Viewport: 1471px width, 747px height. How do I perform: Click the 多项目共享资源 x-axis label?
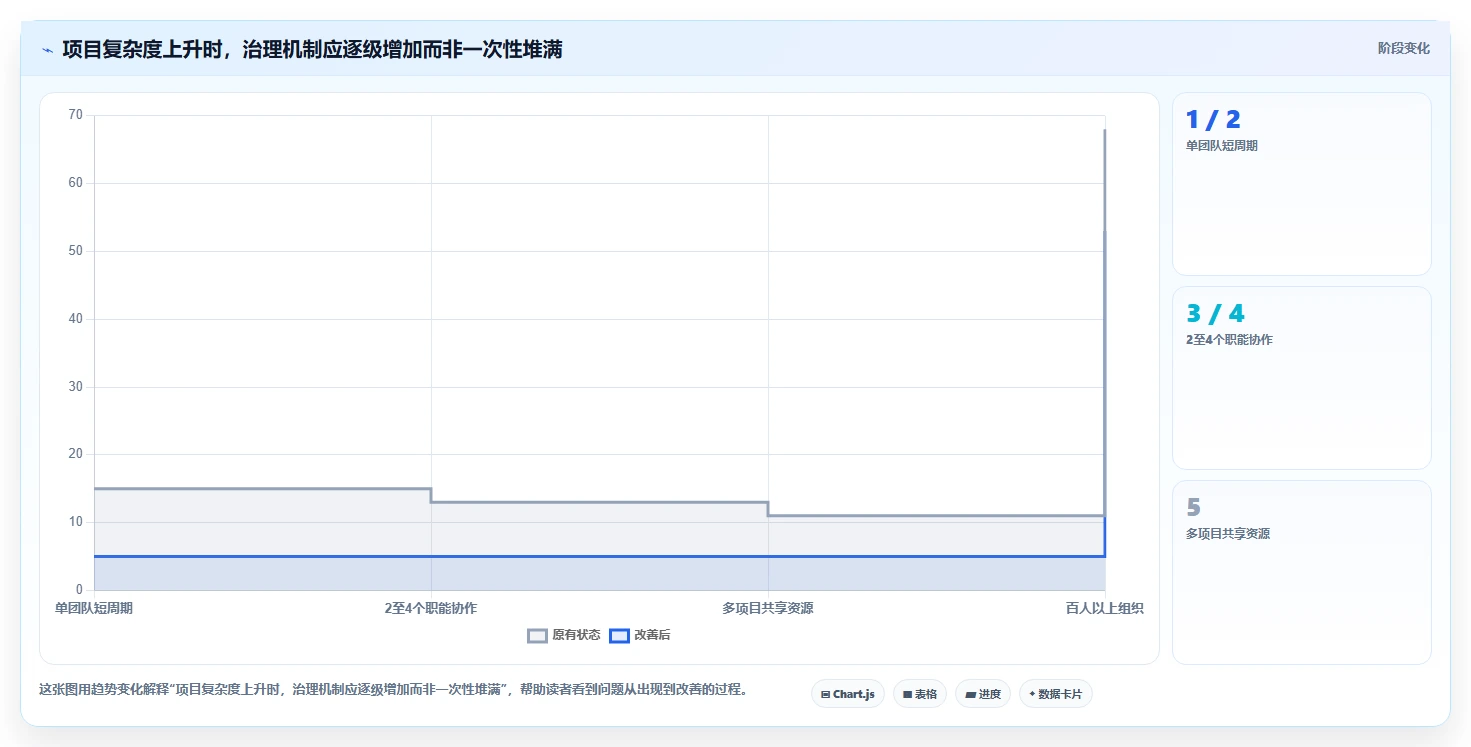pyautogui.click(x=768, y=608)
